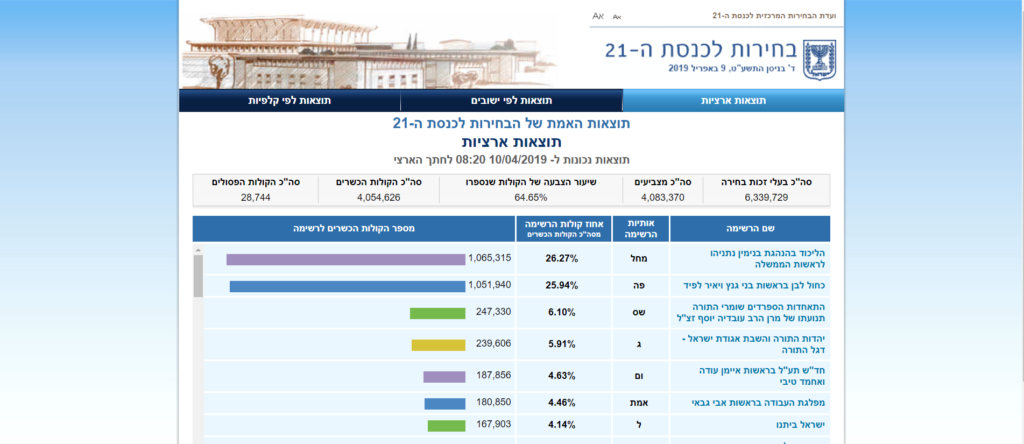This screenshot has width=1024, height=444.
Task: Click the table scrollbar up arrow
Action: [x=198, y=249]
